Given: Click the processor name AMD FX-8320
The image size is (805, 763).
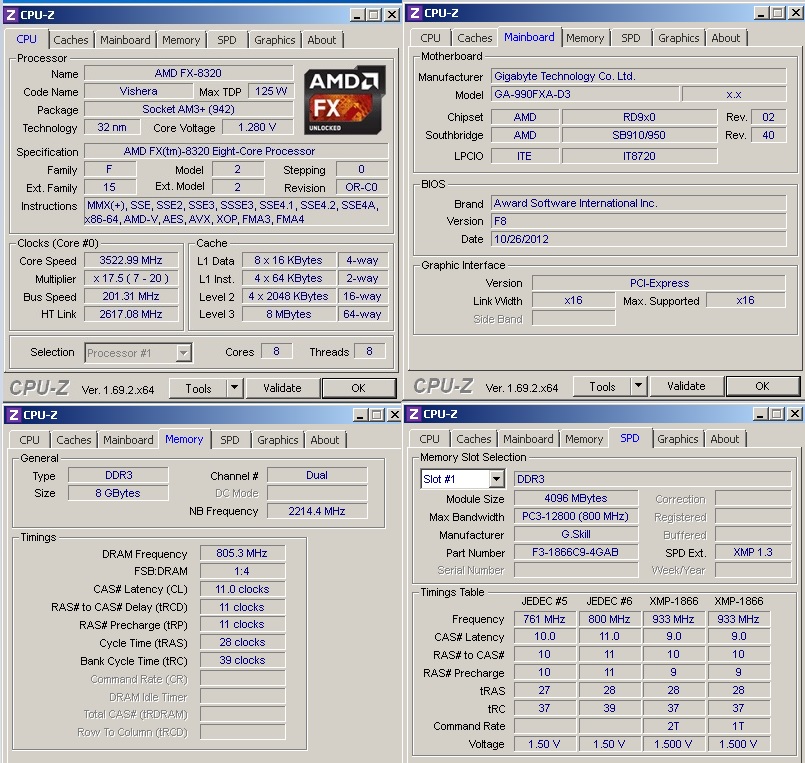Looking at the screenshot, I should coord(188,73).
